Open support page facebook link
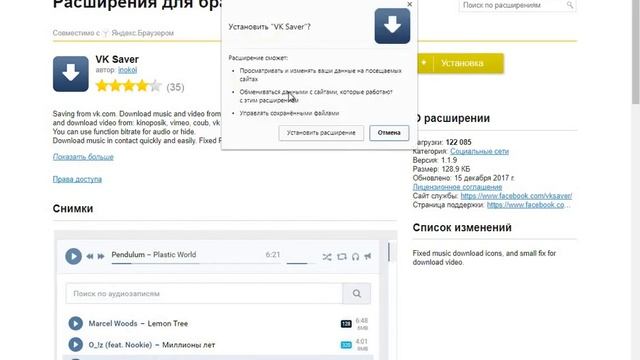This screenshot has width=640, height=360. (x=529, y=205)
